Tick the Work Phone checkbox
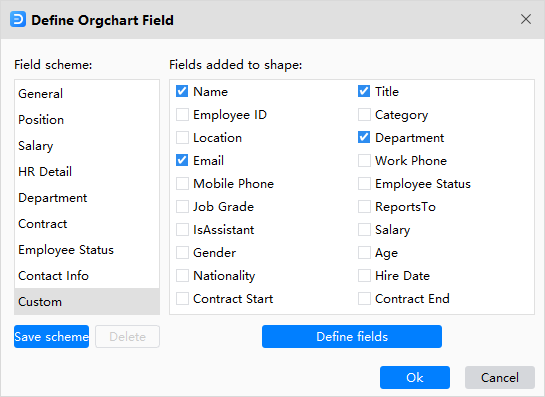 click(x=364, y=160)
